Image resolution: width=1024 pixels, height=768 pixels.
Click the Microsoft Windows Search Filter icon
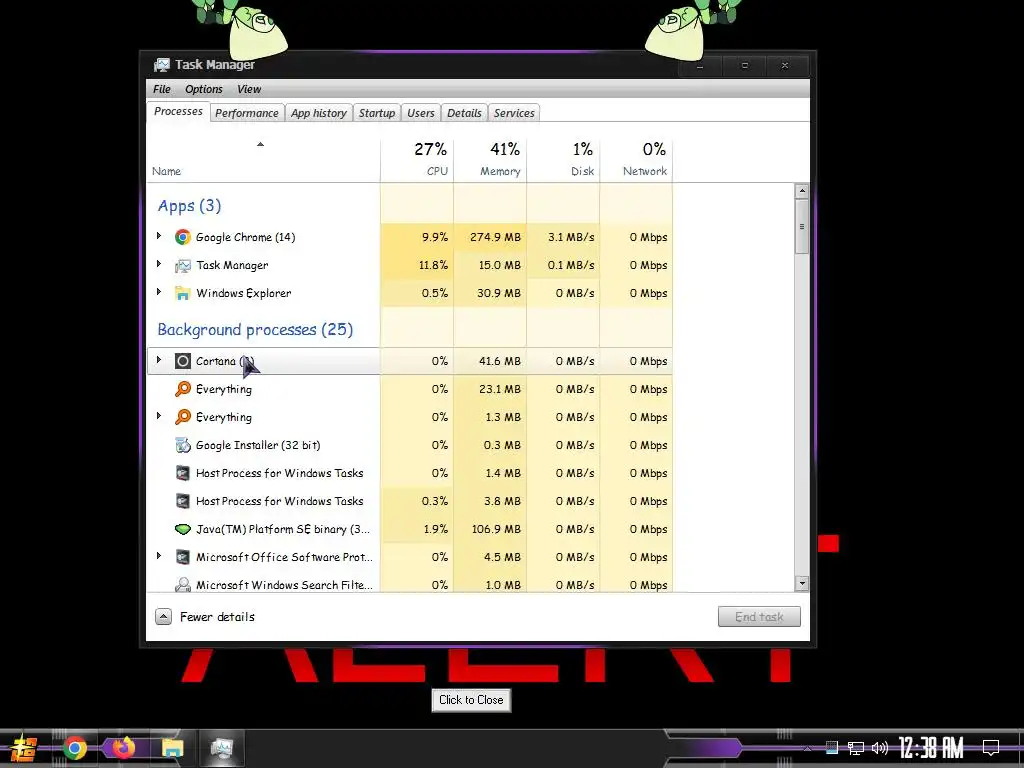coord(183,584)
